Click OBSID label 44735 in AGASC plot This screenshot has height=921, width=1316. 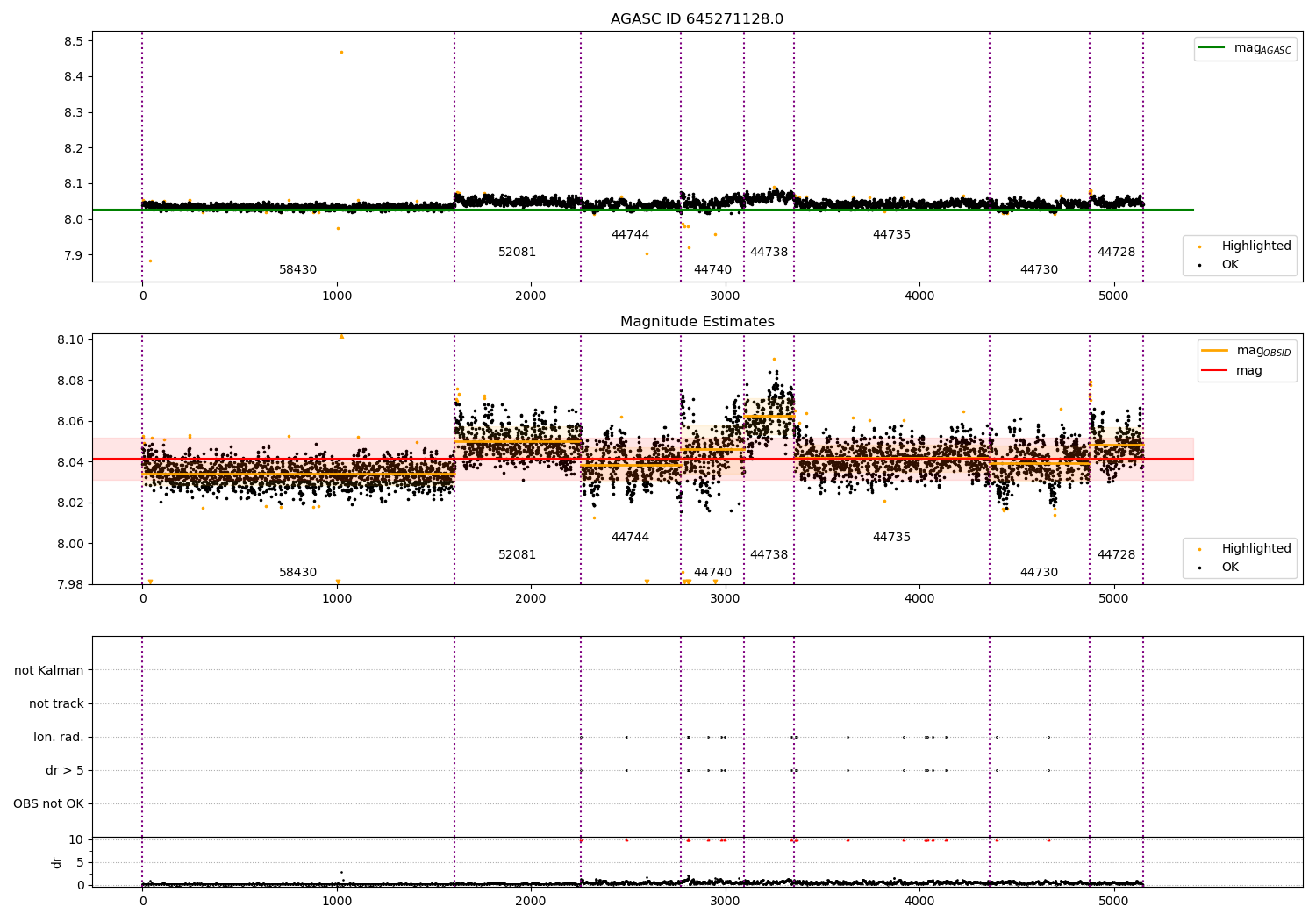tap(891, 234)
